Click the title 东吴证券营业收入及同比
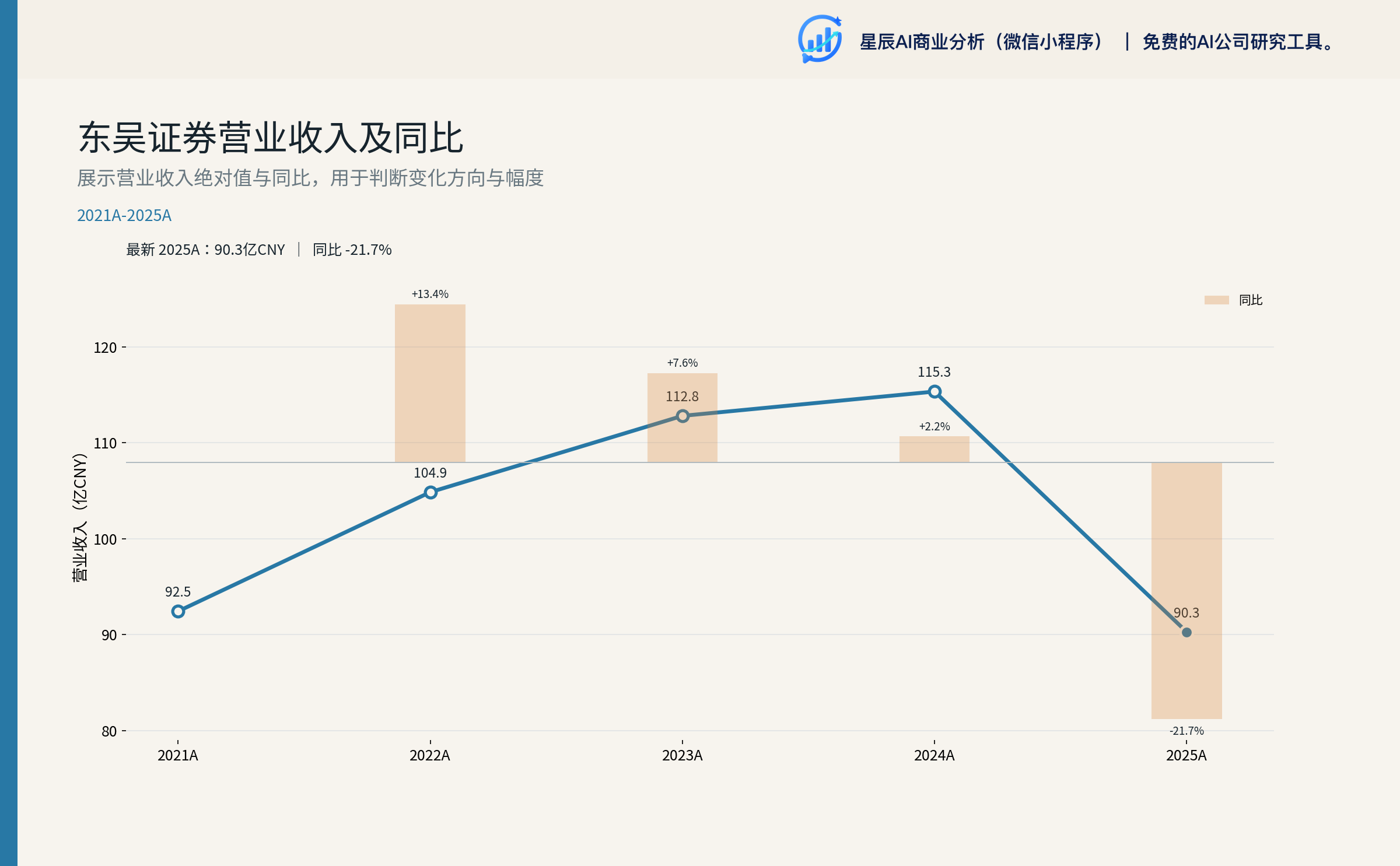The image size is (1400, 866). click(271, 138)
